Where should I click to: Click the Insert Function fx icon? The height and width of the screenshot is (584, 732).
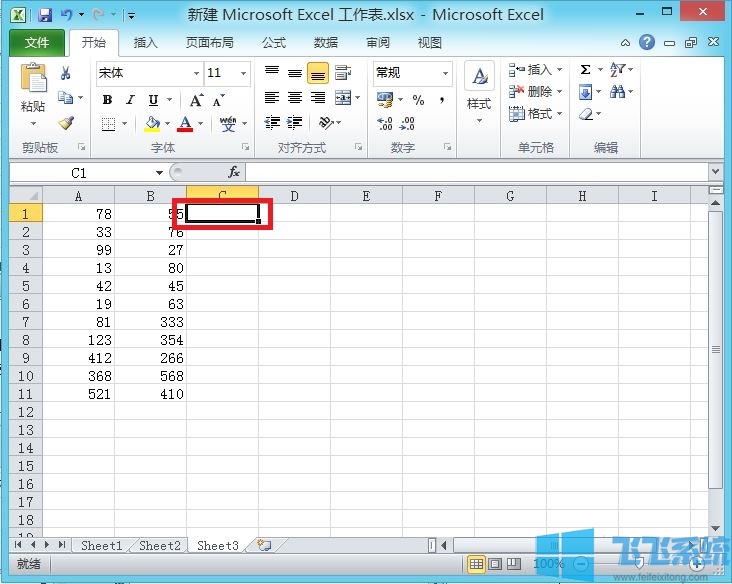click(234, 172)
